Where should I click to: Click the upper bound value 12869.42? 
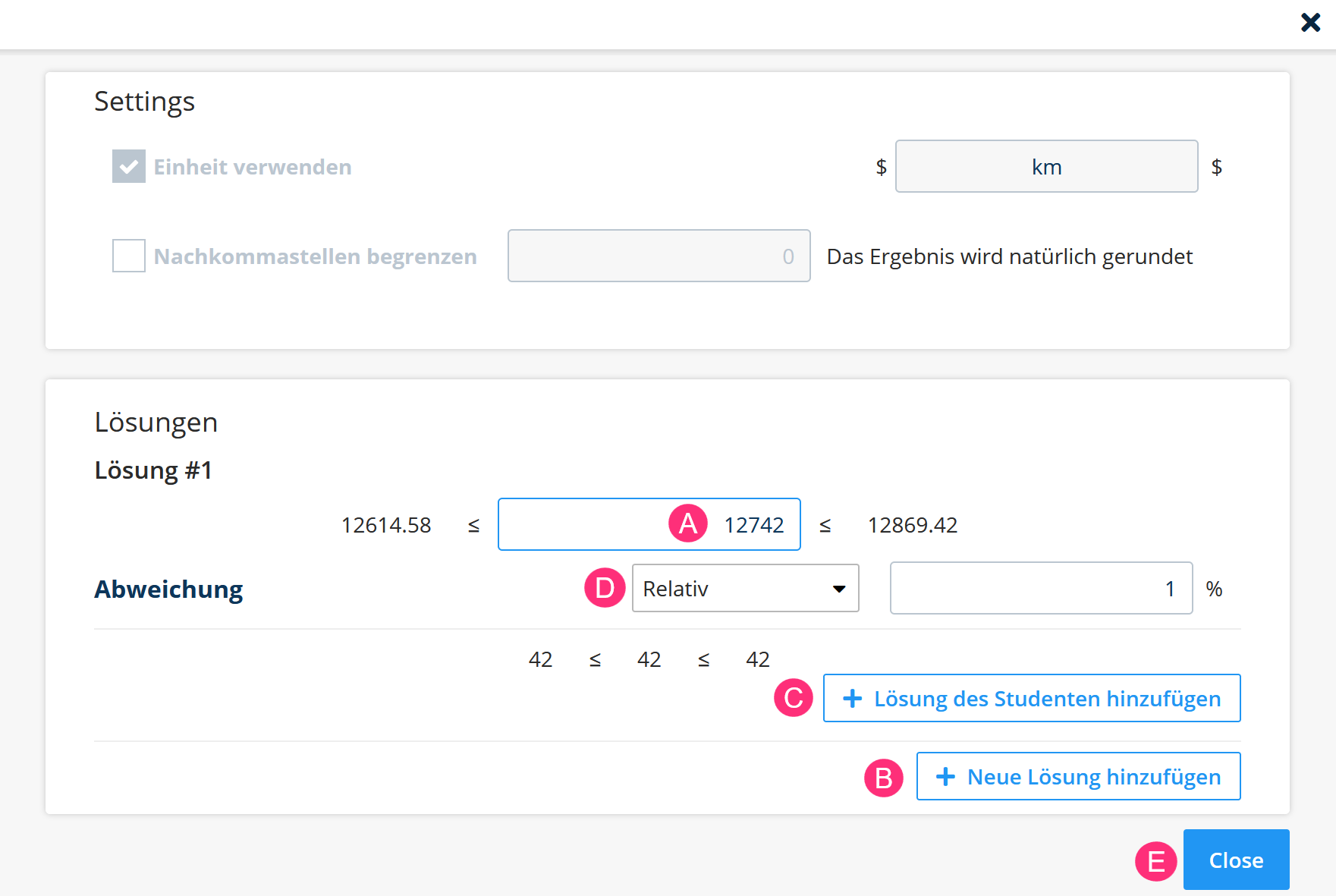point(913,525)
